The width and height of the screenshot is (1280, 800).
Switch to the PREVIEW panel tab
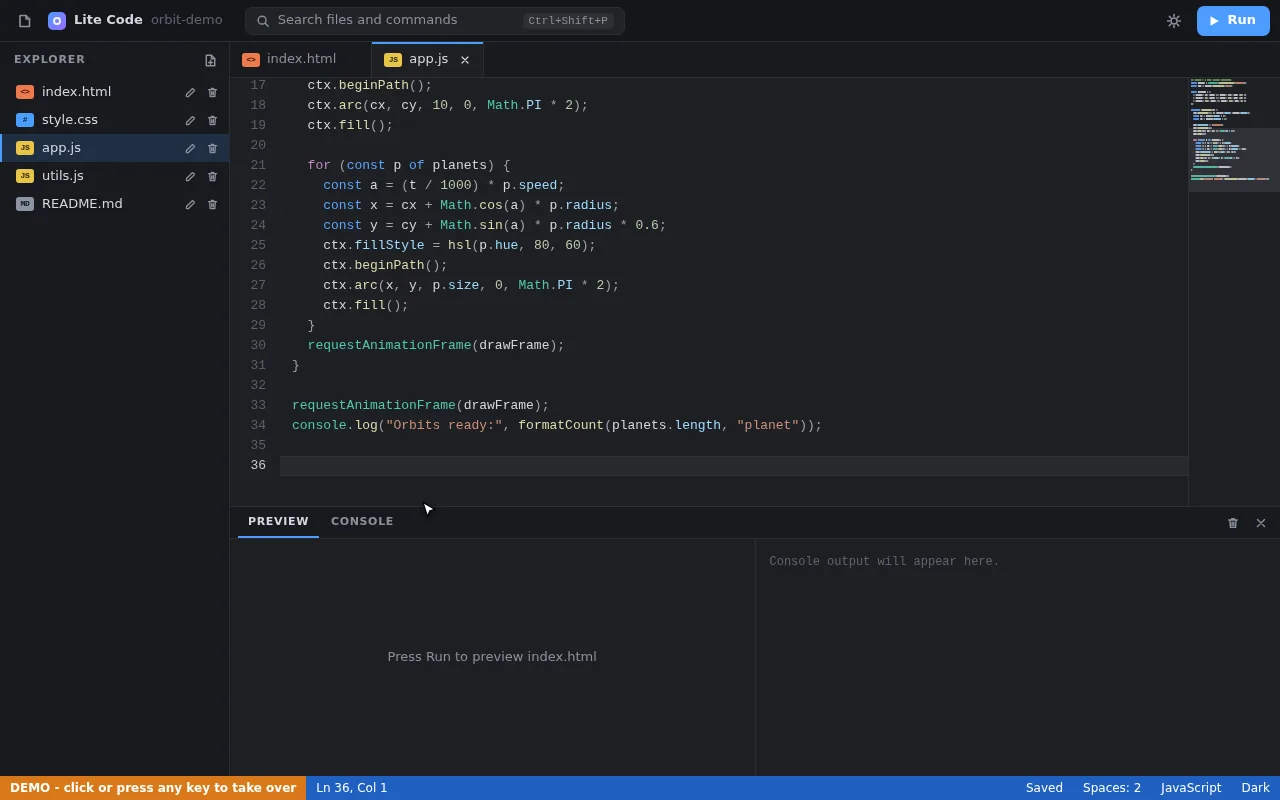278,522
